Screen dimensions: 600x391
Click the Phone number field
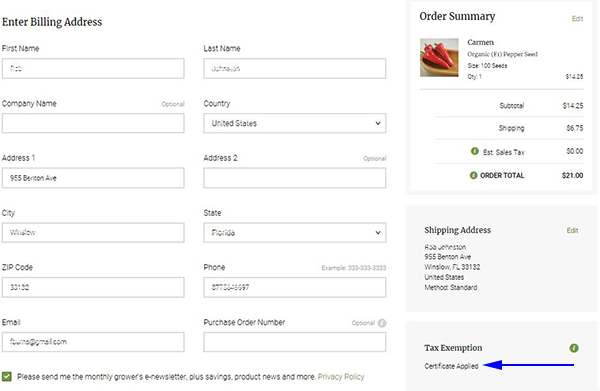(x=295, y=287)
